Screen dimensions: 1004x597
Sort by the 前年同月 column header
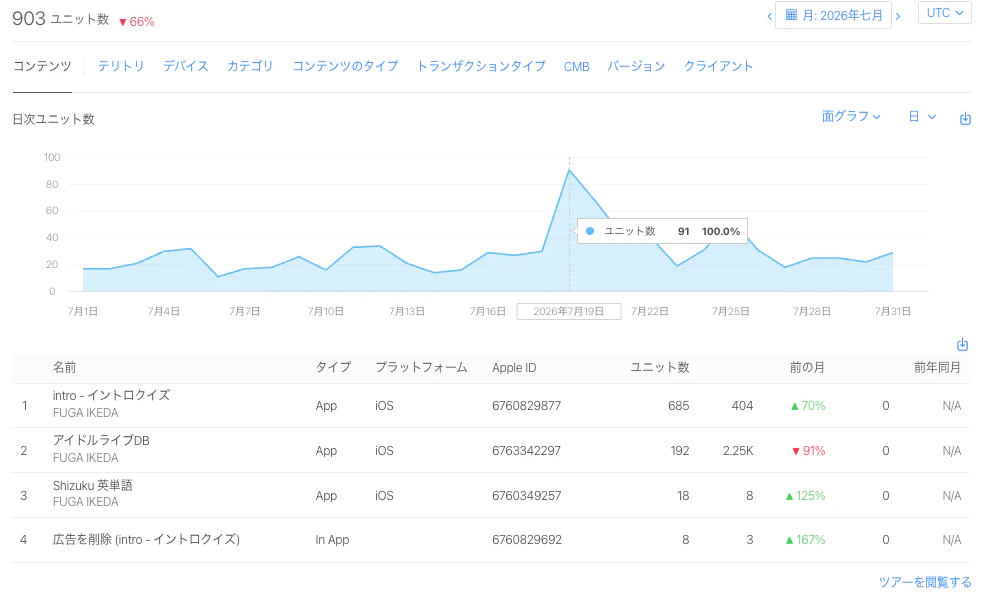pyautogui.click(x=937, y=368)
